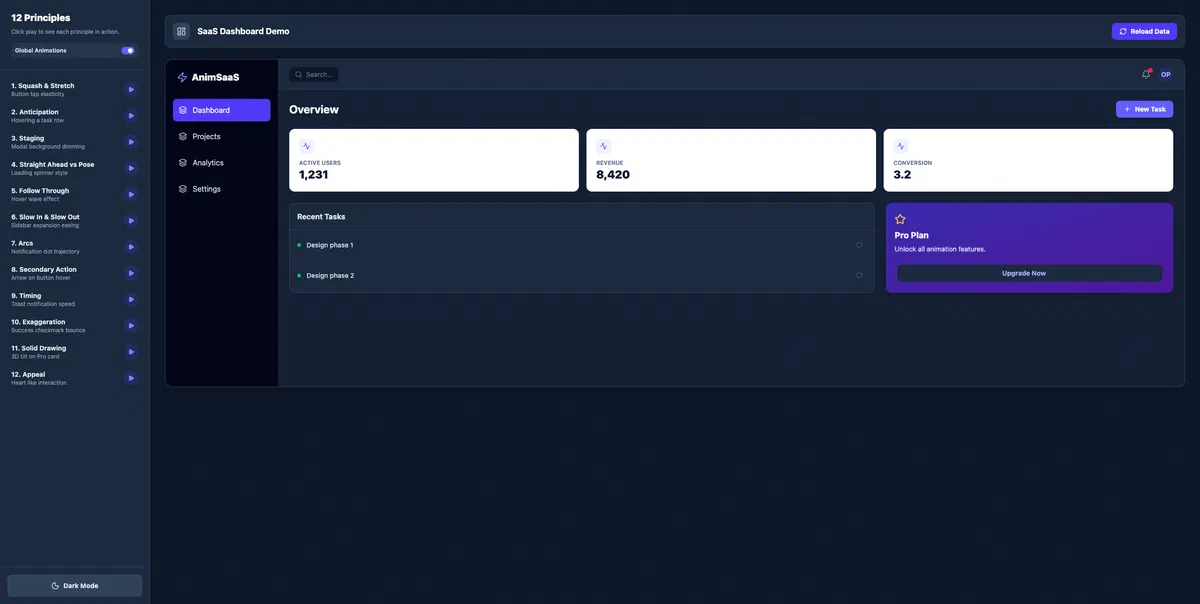Create a task with New Task button
Image resolution: width=1200 pixels, height=604 pixels.
coord(1144,109)
